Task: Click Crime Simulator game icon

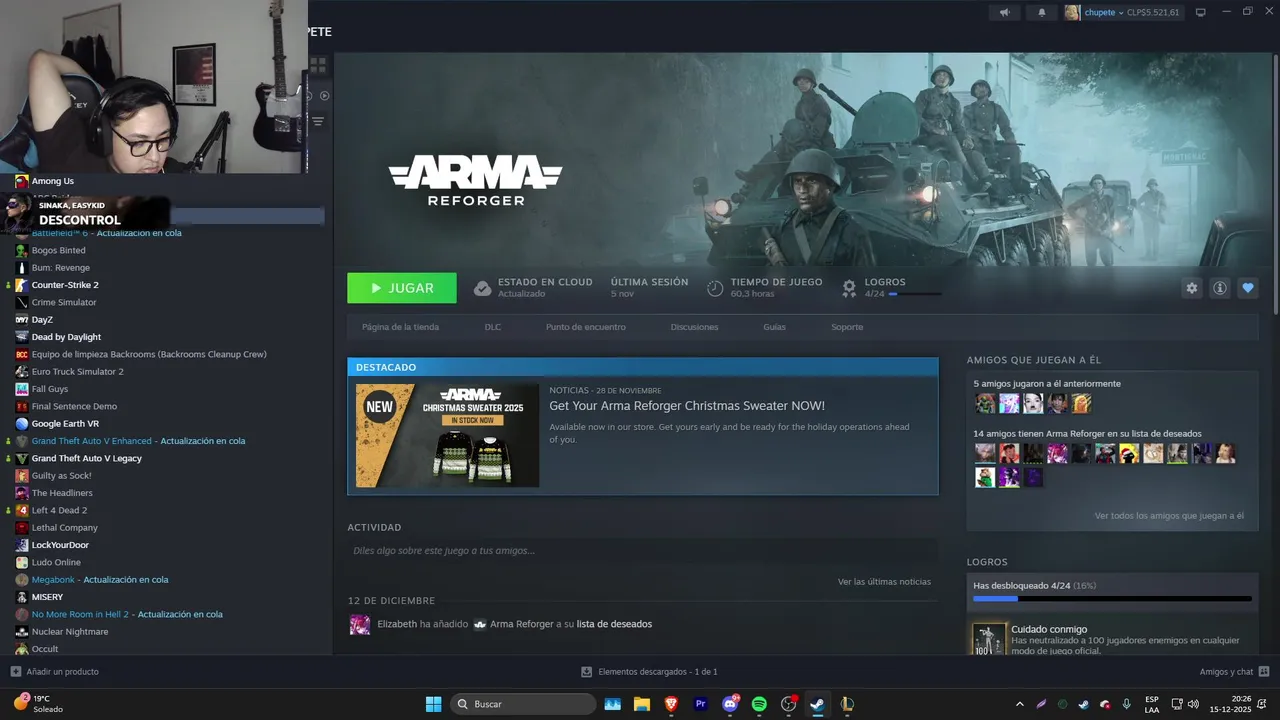Action: click(x=22, y=302)
